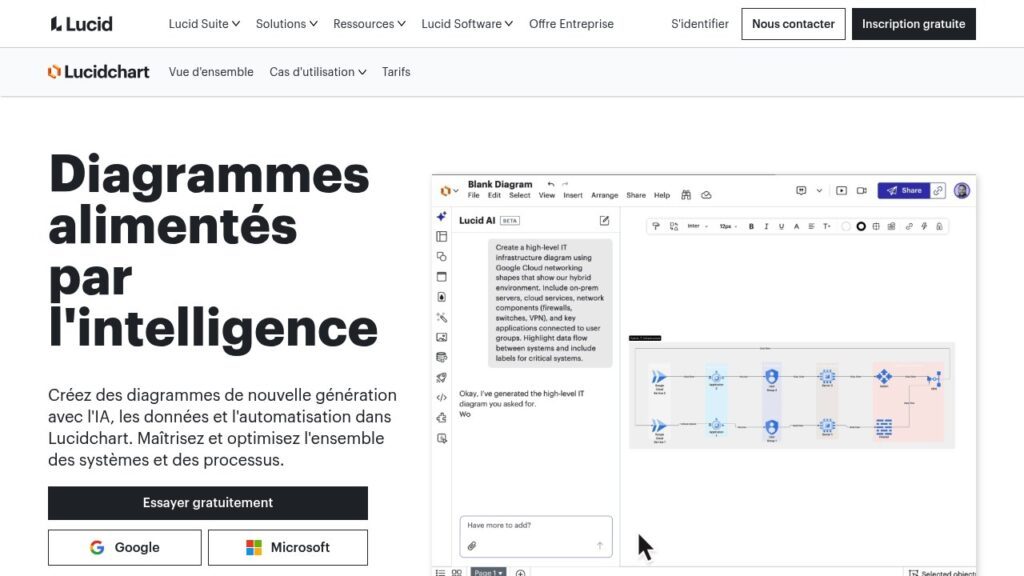Expand Cas d'utilisation dropdown
1024x576 pixels.
tap(318, 72)
